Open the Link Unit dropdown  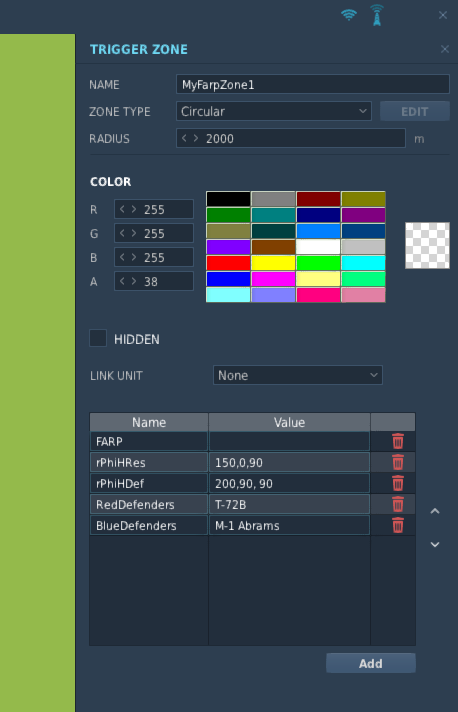(x=298, y=375)
